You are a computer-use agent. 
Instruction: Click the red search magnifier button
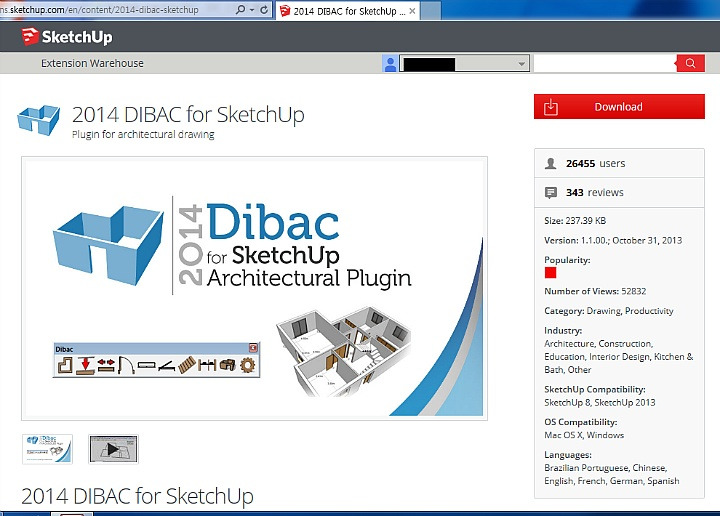(x=690, y=63)
